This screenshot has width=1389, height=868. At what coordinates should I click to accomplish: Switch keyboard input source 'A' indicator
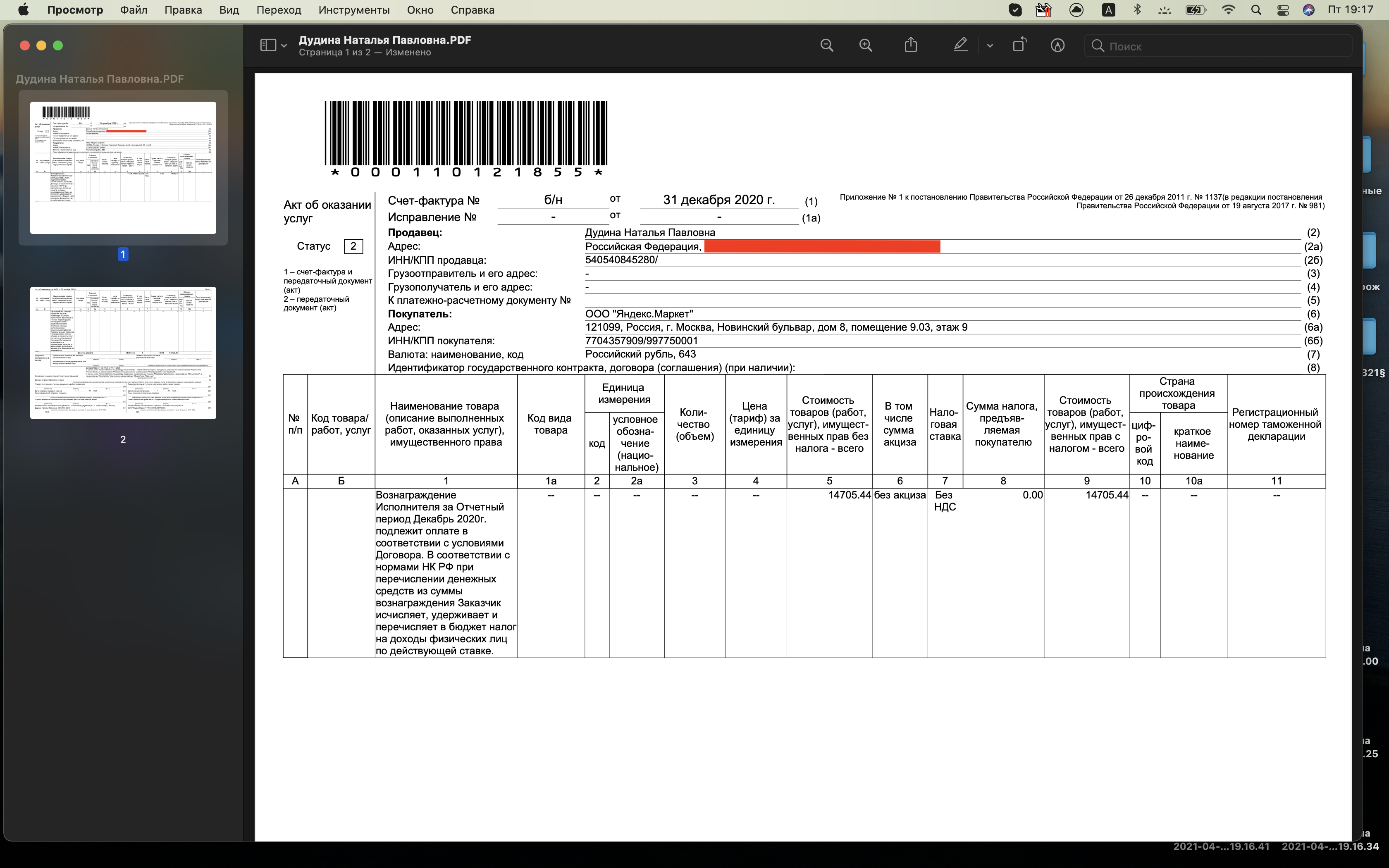coord(1109,10)
